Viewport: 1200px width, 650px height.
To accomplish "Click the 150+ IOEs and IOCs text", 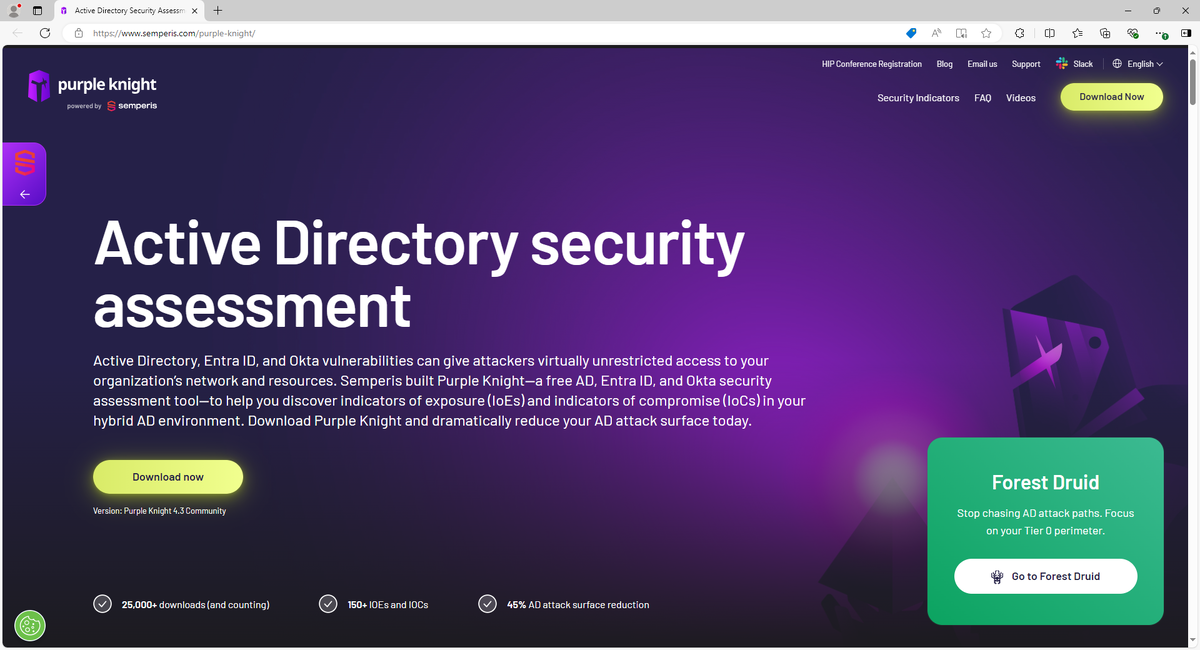I will click(x=388, y=605).
